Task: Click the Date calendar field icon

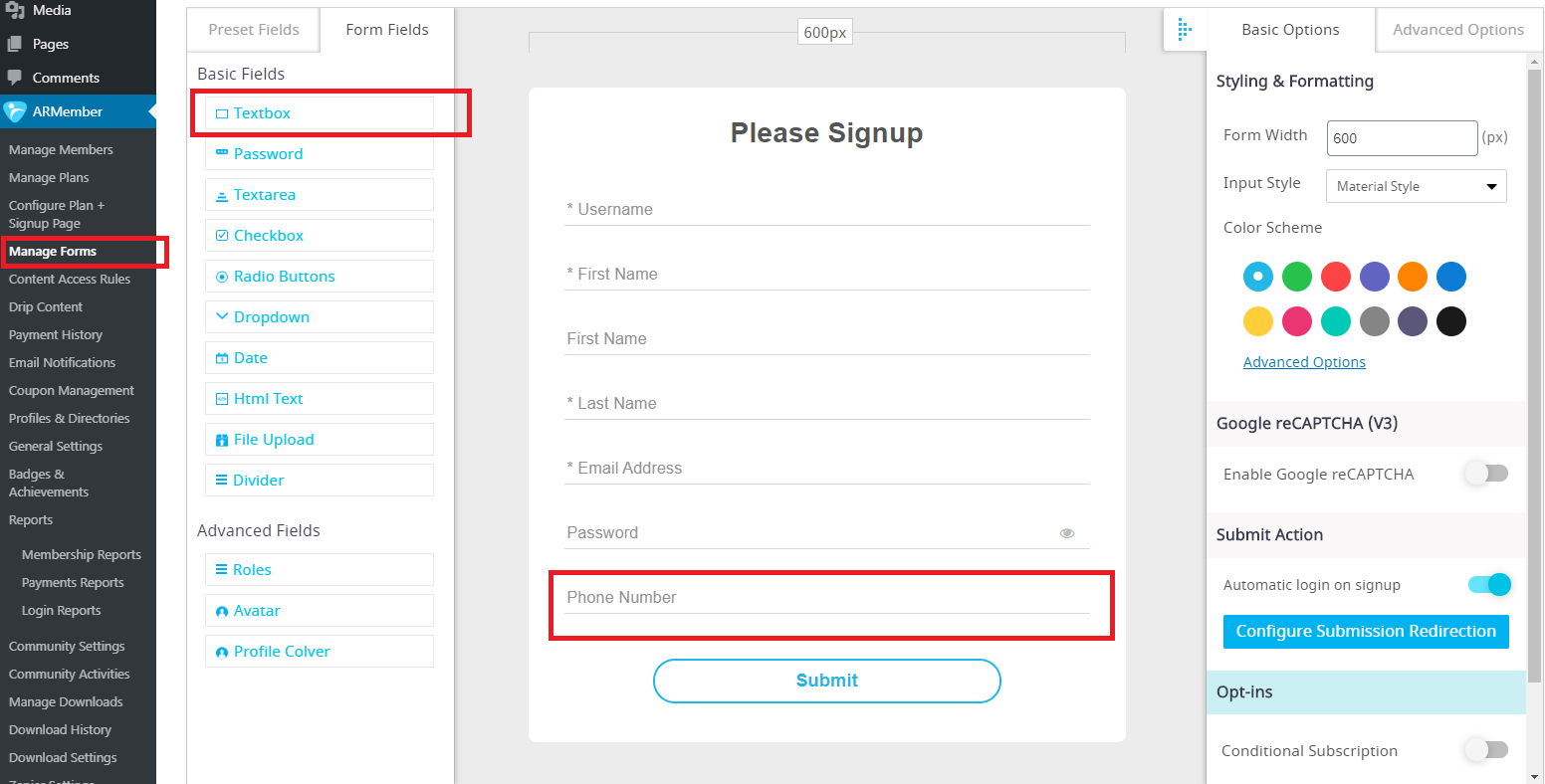Action: click(x=222, y=358)
